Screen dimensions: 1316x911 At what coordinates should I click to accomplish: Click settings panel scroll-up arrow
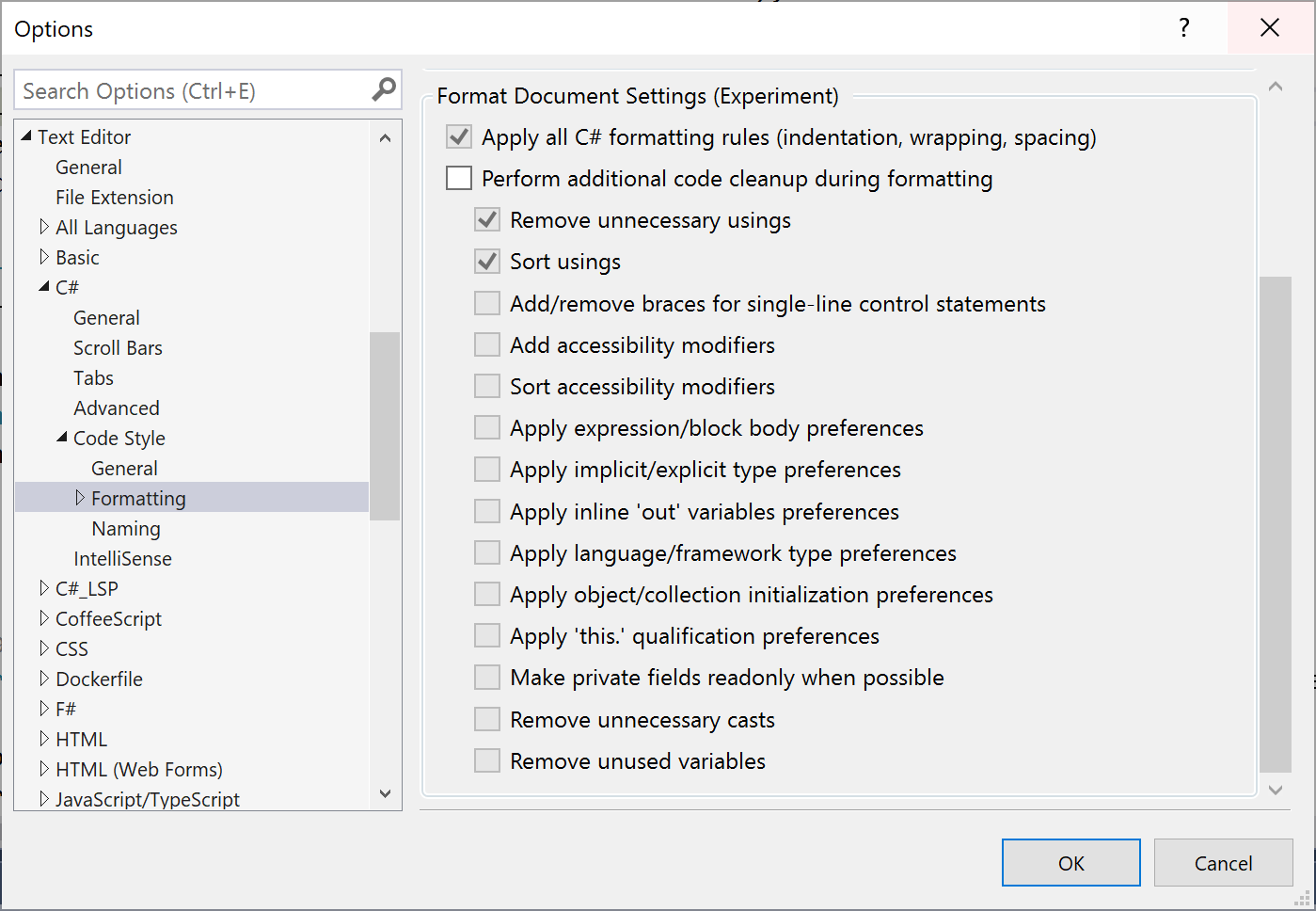[x=1276, y=87]
